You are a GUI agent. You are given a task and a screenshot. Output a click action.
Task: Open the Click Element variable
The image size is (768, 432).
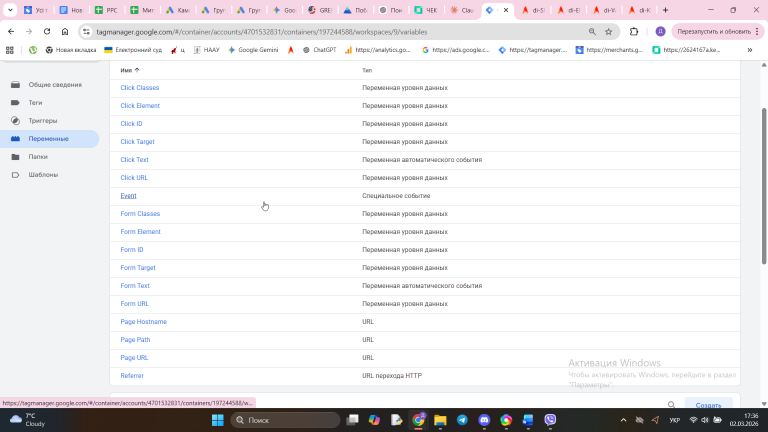pos(140,106)
